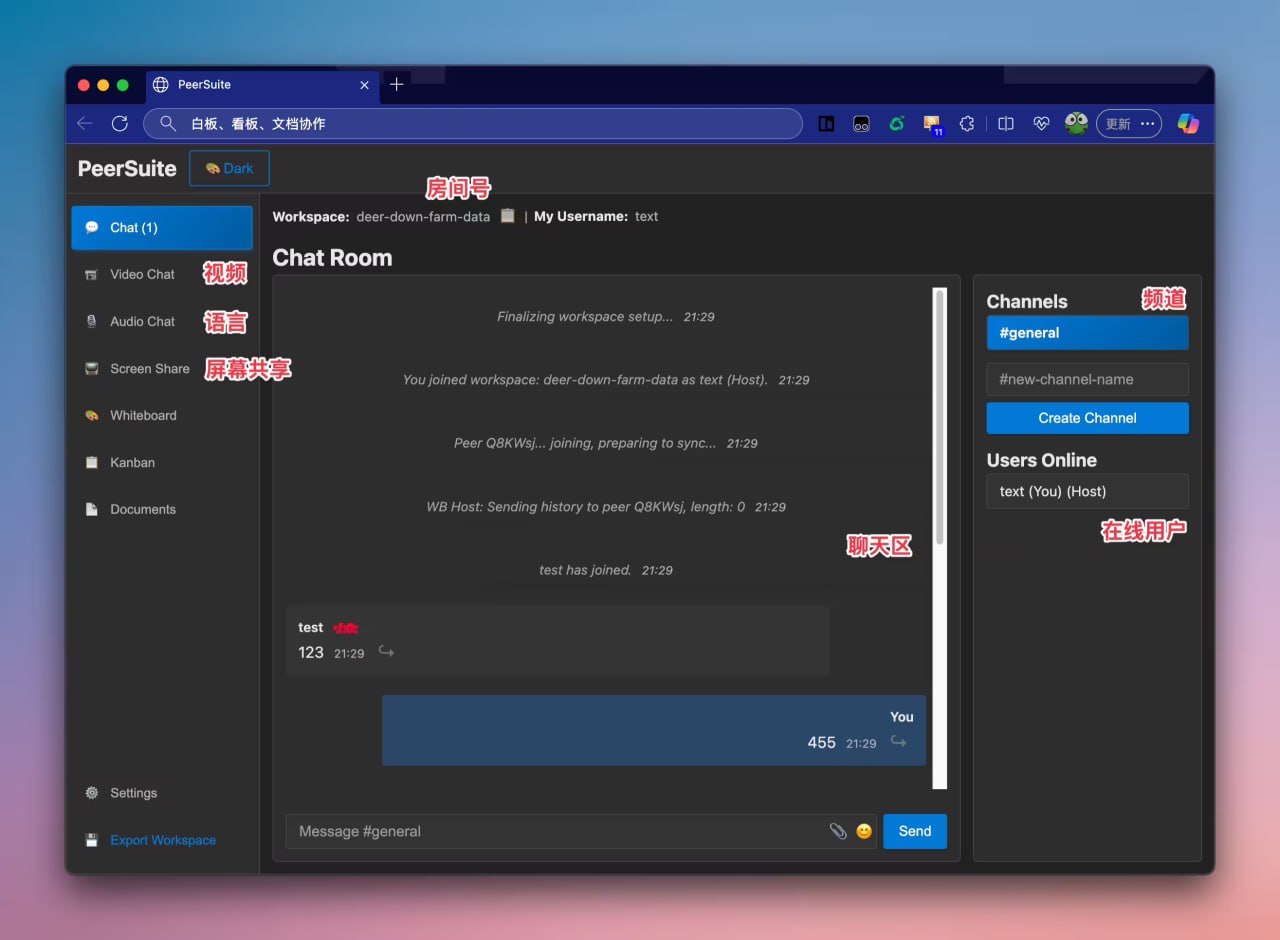The width and height of the screenshot is (1280, 940).
Task: Click the chat room vertical scrollbar
Action: click(x=939, y=420)
